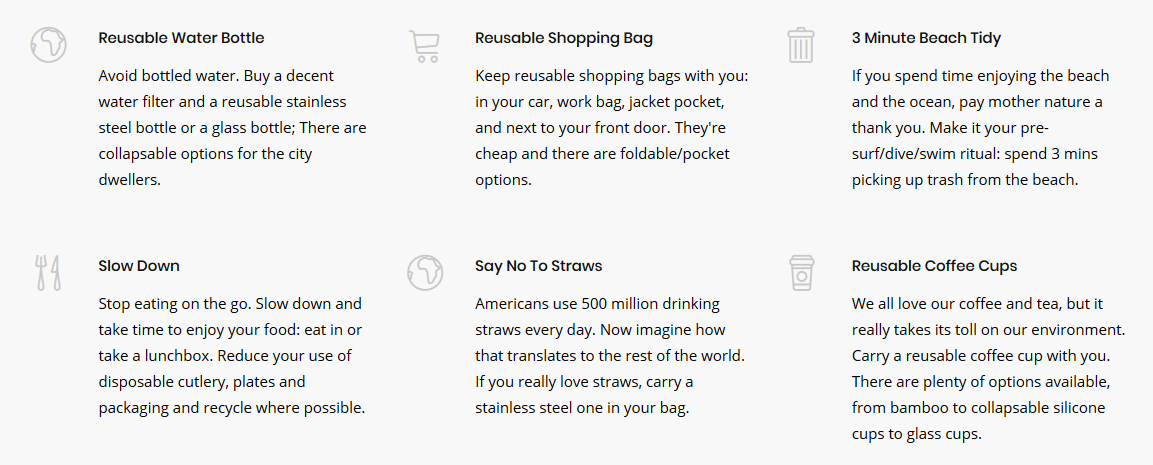Click the paragraph starting 'Stop eating on the go'
The width and height of the screenshot is (1153, 465).
click(x=232, y=356)
